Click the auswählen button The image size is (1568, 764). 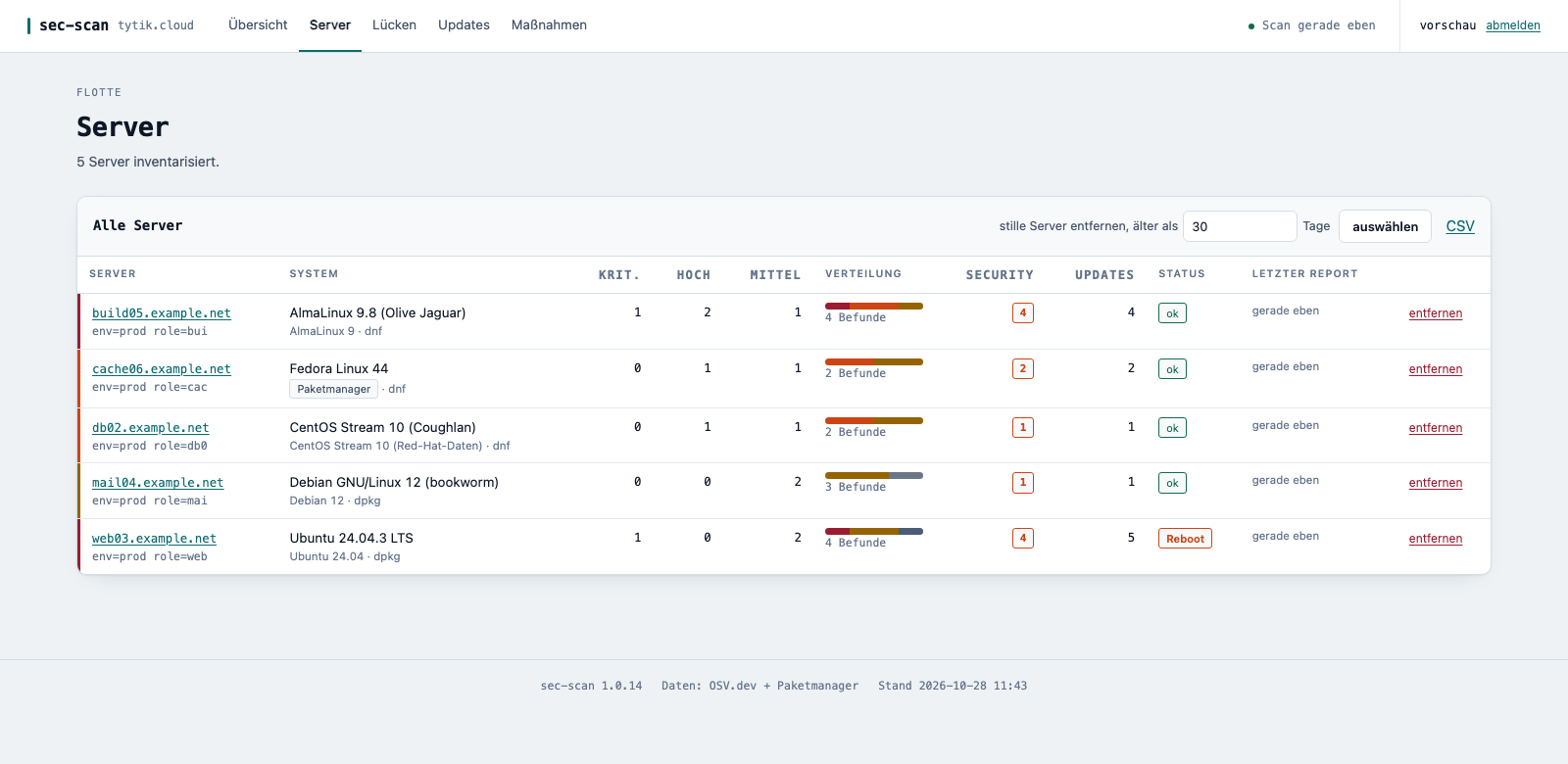[1385, 226]
